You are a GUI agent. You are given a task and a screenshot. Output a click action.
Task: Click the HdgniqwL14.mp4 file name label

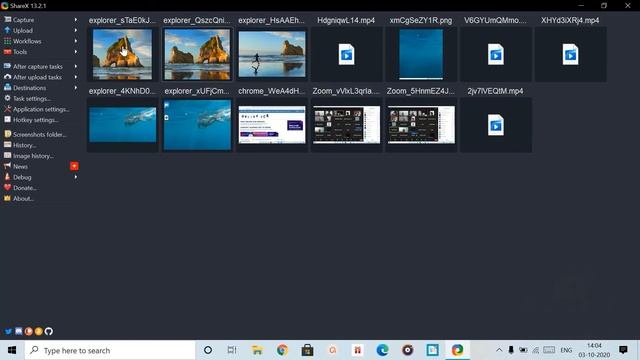pos(346,20)
